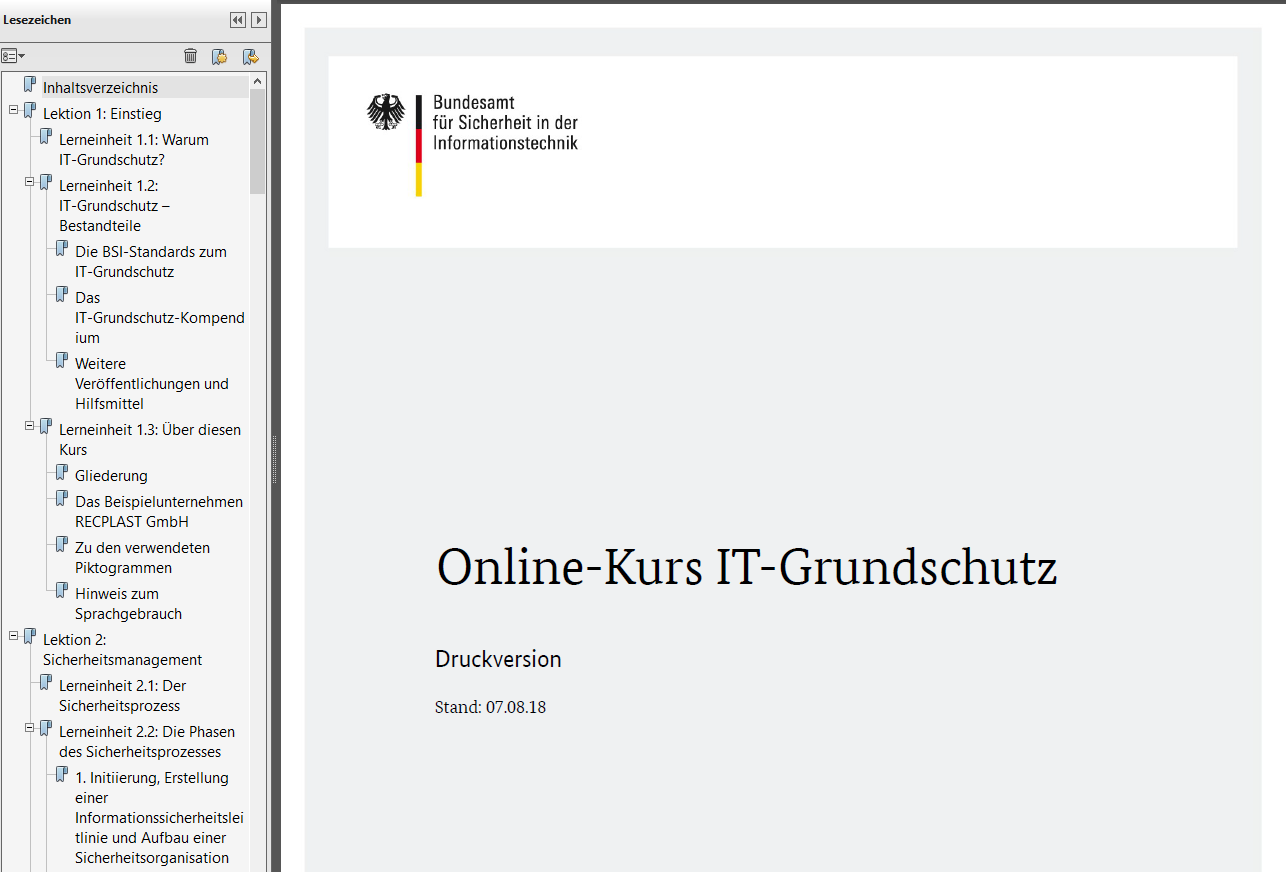Click the bookmark panel scrollbar thumb
Viewport: 1286px width, 872px height.
[257, 141]
